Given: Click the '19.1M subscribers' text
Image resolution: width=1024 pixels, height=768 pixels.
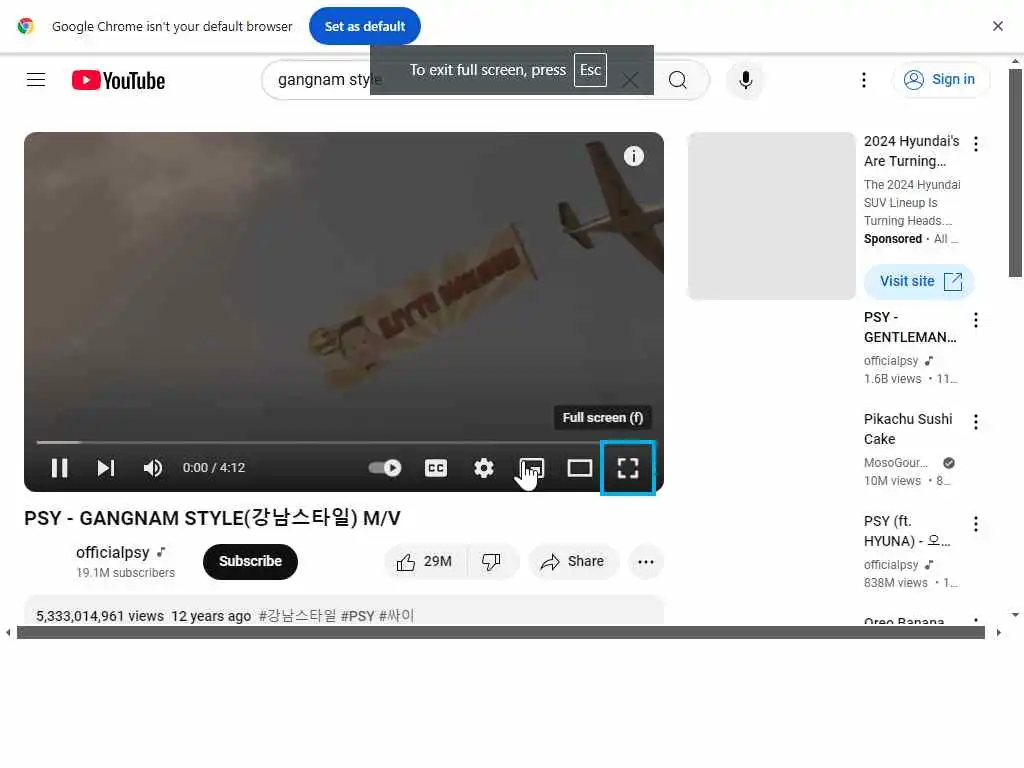Looking at the screenshot, I should click(x=125, y=573).
